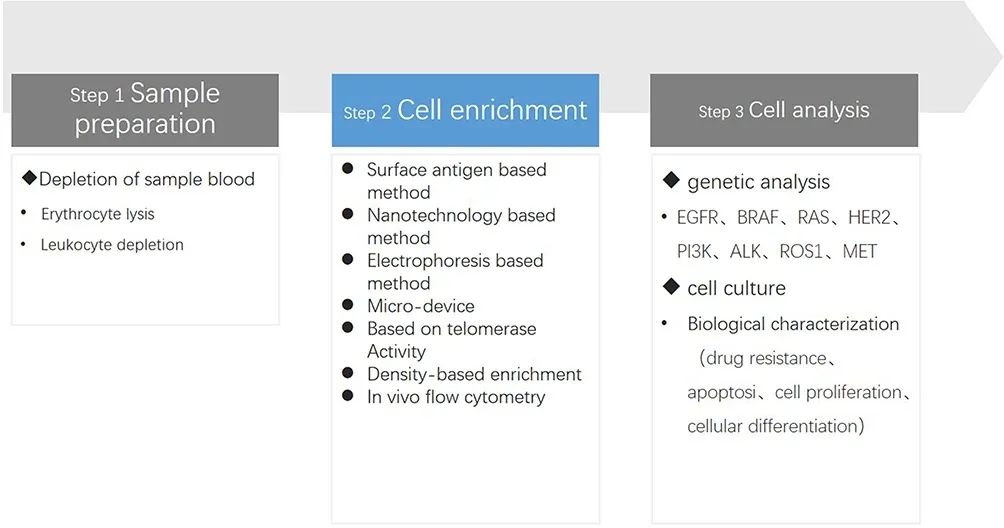Click the bullet for Nanotechnology based method
Viewport: 1004px width, 528px height.
point(348,214)
